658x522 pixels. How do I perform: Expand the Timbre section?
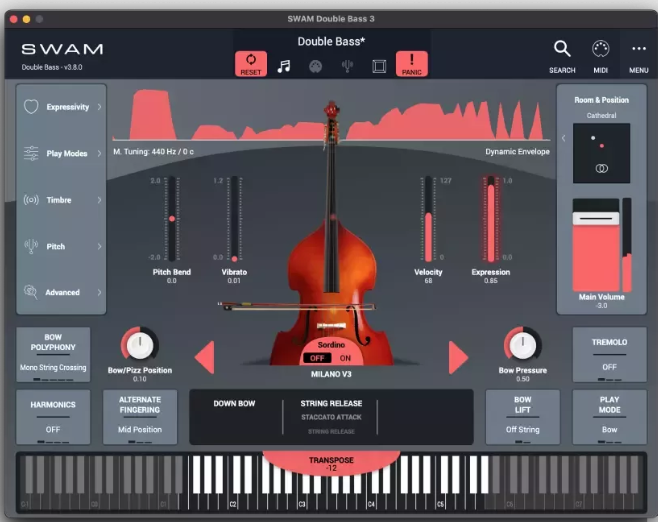pyautogui.click(x=61, y=200)
